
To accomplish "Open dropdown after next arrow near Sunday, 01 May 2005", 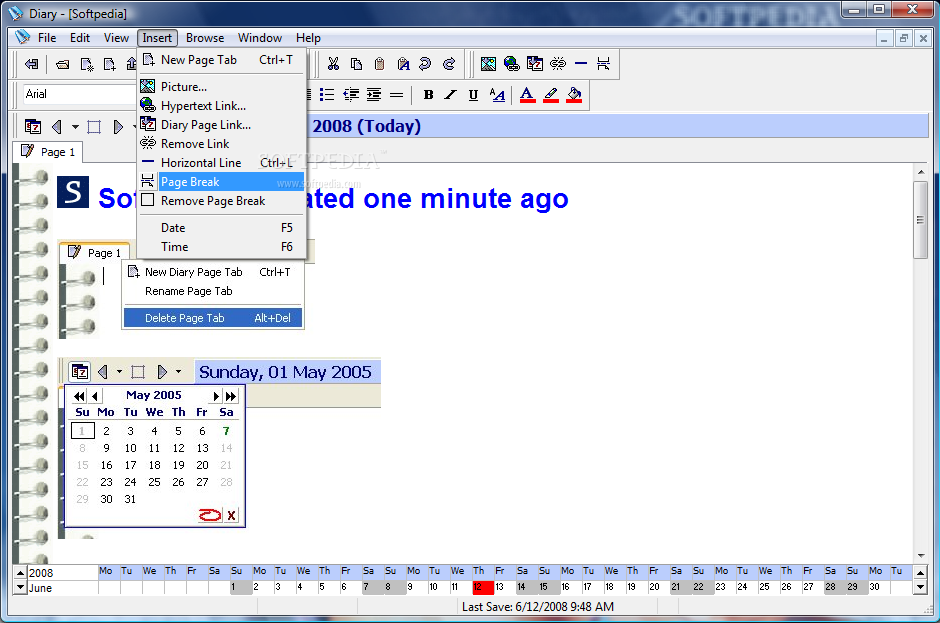I will (179, 372).
